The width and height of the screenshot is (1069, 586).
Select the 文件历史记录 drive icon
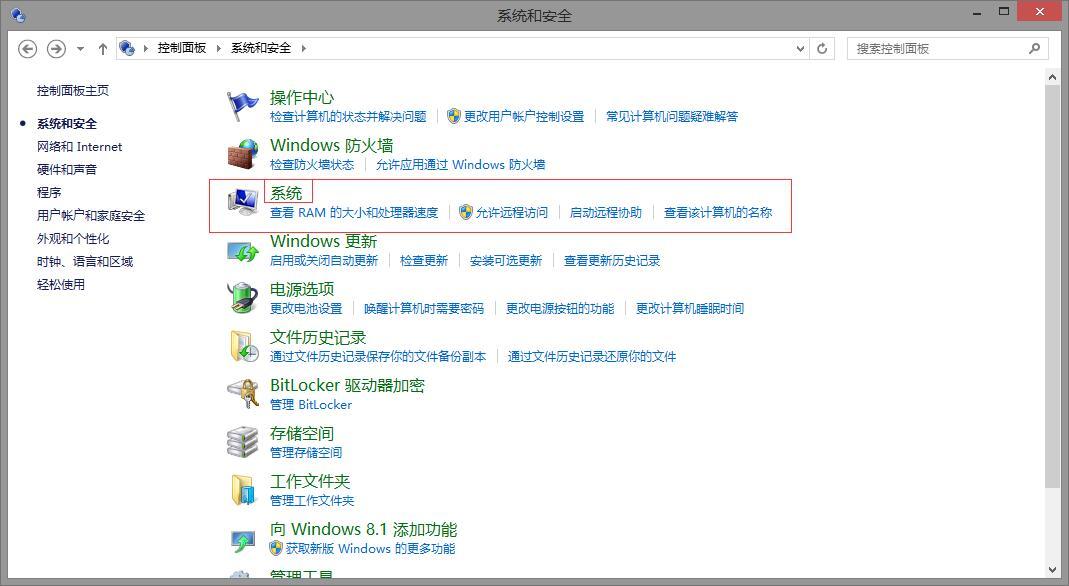tap(243, 344)
